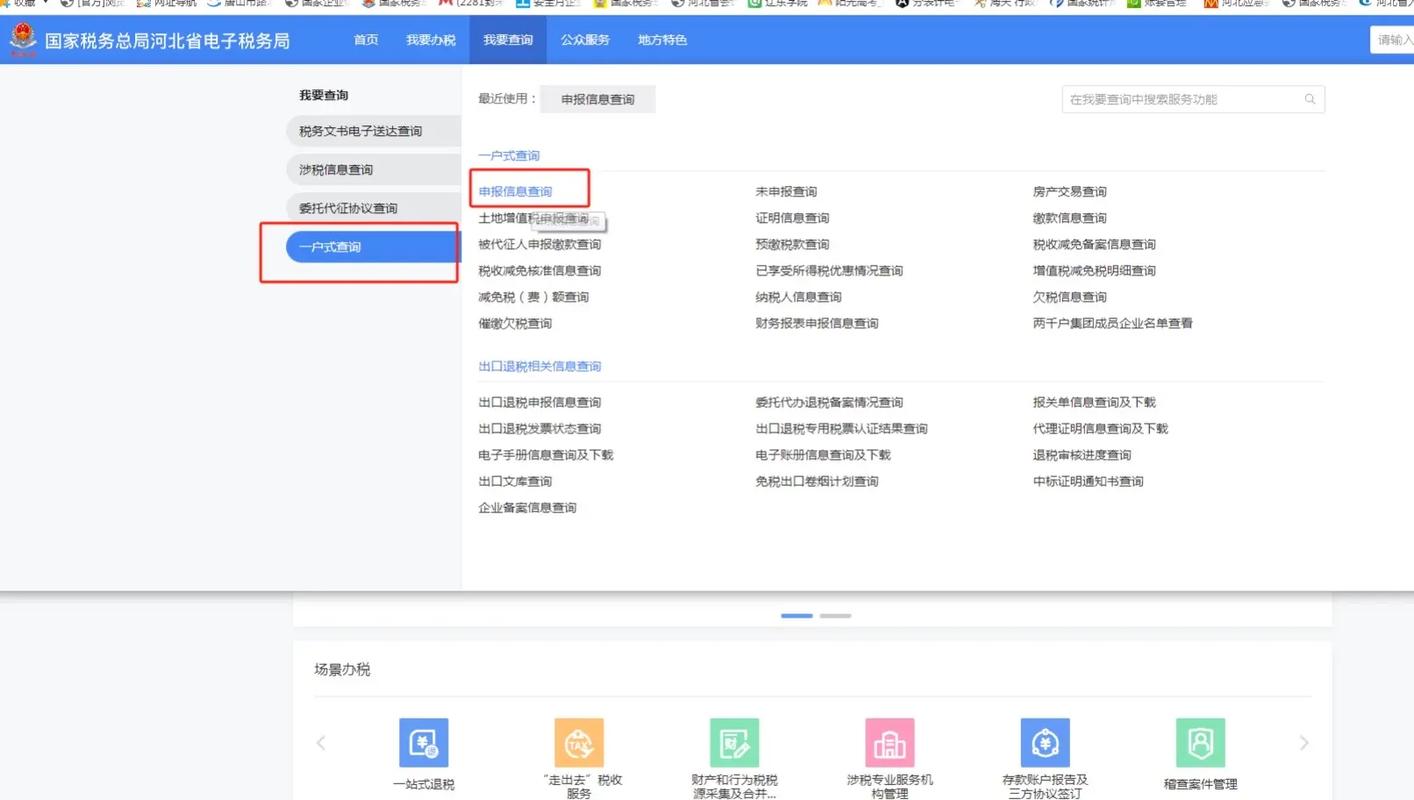The height and width of the screenshot is (800, 1414).
Task: Collapse back using the carousel left arrow
Action: click(321, 743)
